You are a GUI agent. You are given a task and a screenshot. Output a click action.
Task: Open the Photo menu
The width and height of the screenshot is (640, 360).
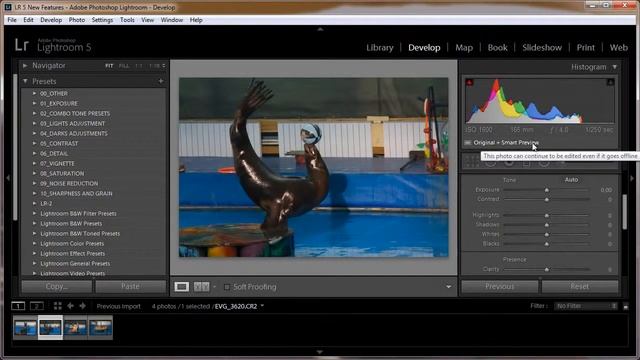77,20
